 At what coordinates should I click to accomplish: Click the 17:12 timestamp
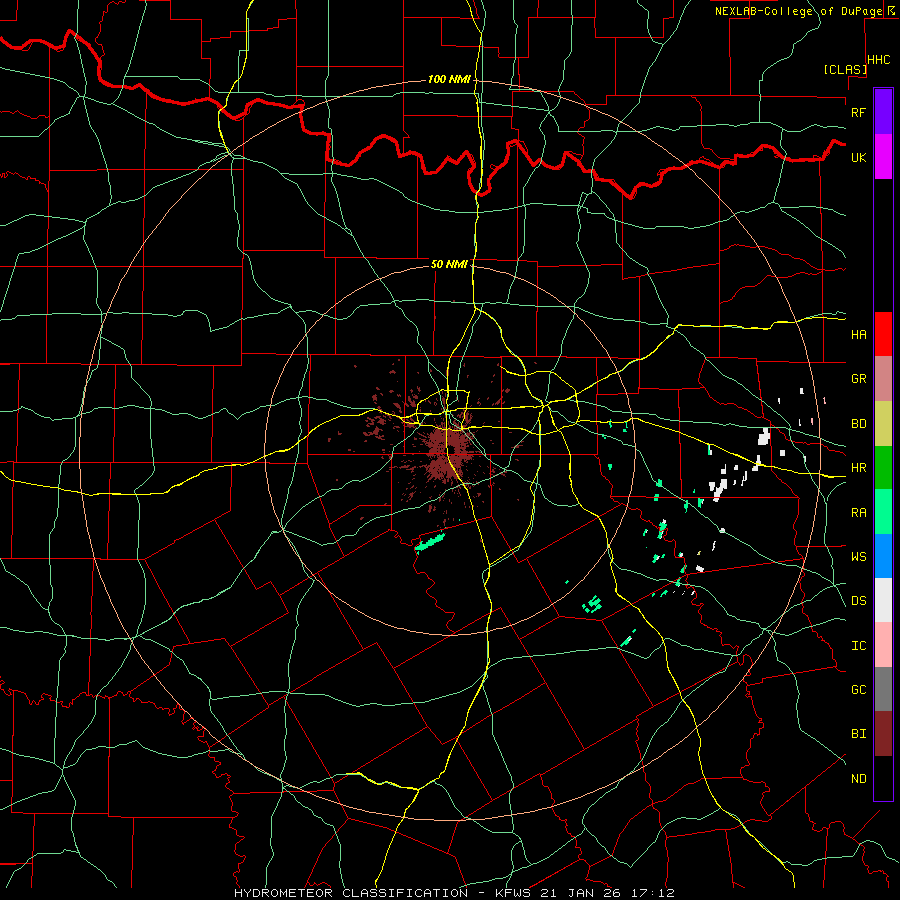coord(654,893)
